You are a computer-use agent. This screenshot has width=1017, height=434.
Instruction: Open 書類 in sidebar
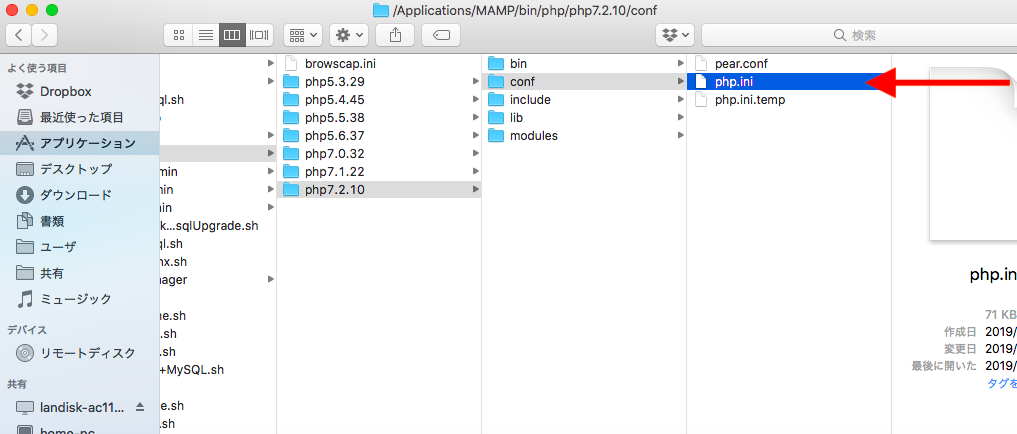click(x=79, y=221)
